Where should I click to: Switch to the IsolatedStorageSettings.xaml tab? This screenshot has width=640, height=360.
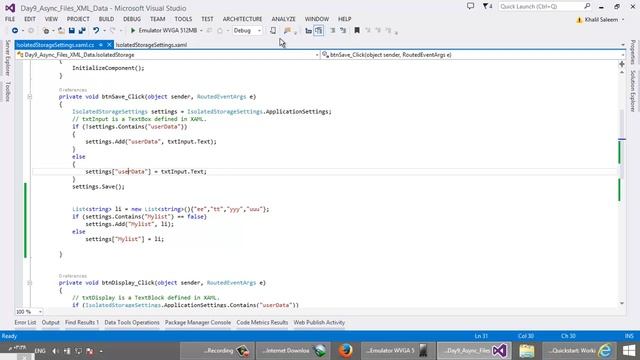(x=151, y=44)
